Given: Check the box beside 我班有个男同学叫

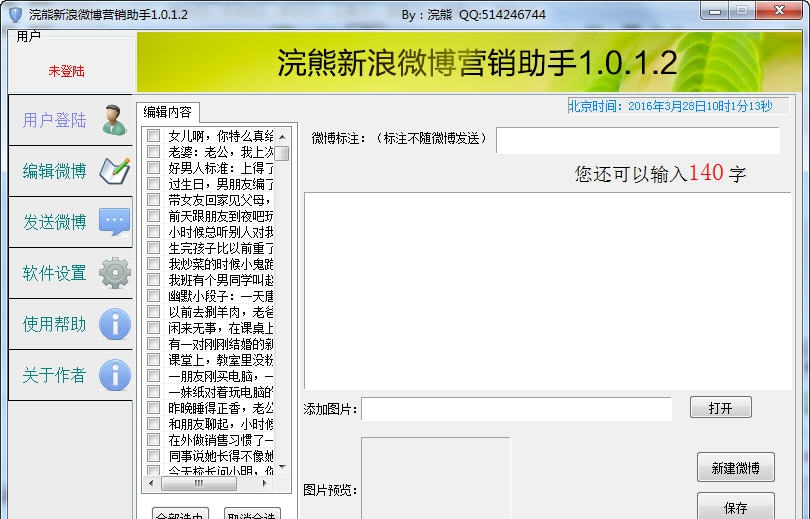Looking at the screenshot, I should pyautogui.click(x=153, y=279).
